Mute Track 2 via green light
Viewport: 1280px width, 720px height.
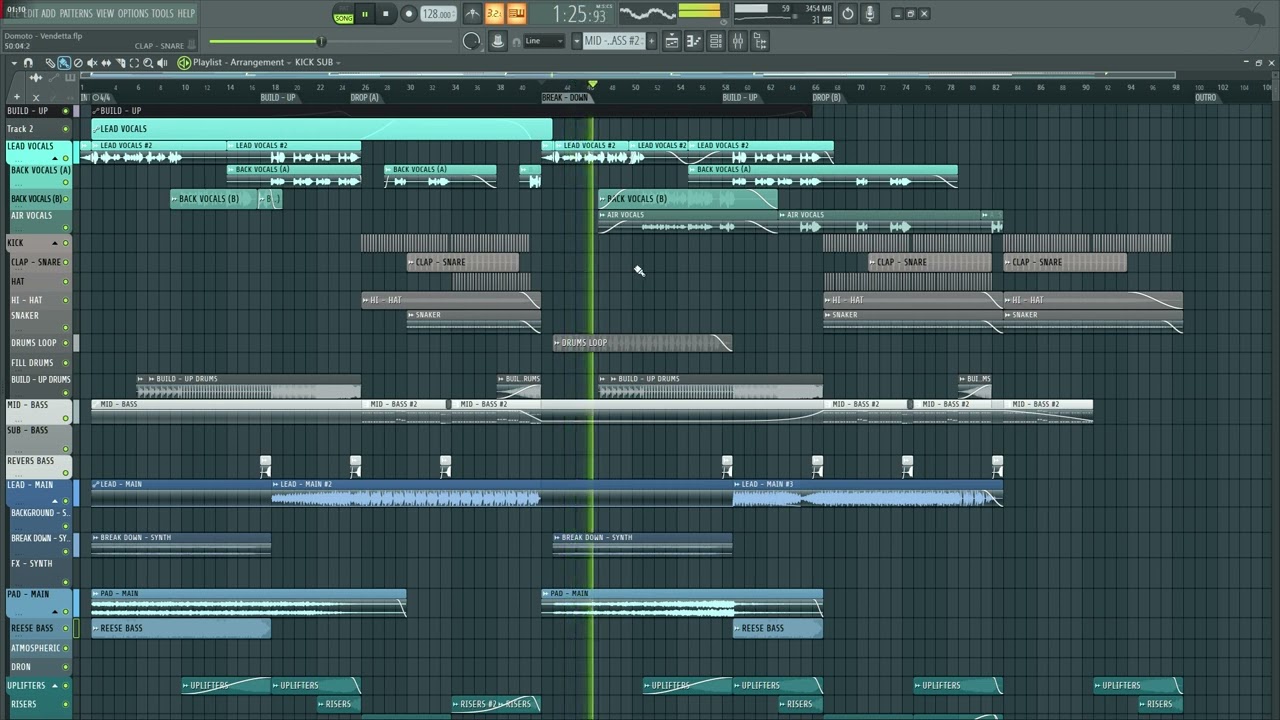pyautogui.click(x=66, y=129)
